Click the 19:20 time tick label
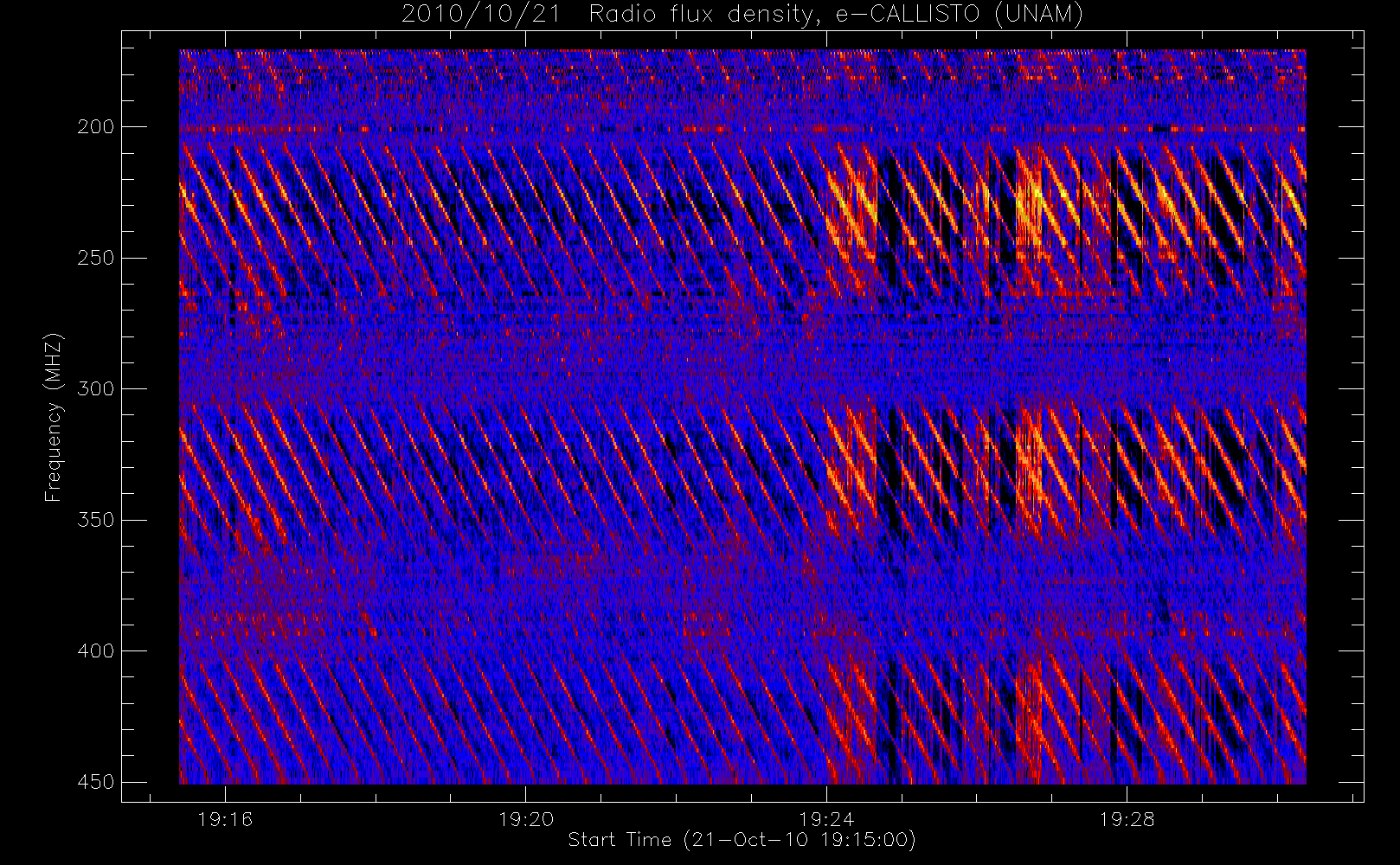 point(526,819)
